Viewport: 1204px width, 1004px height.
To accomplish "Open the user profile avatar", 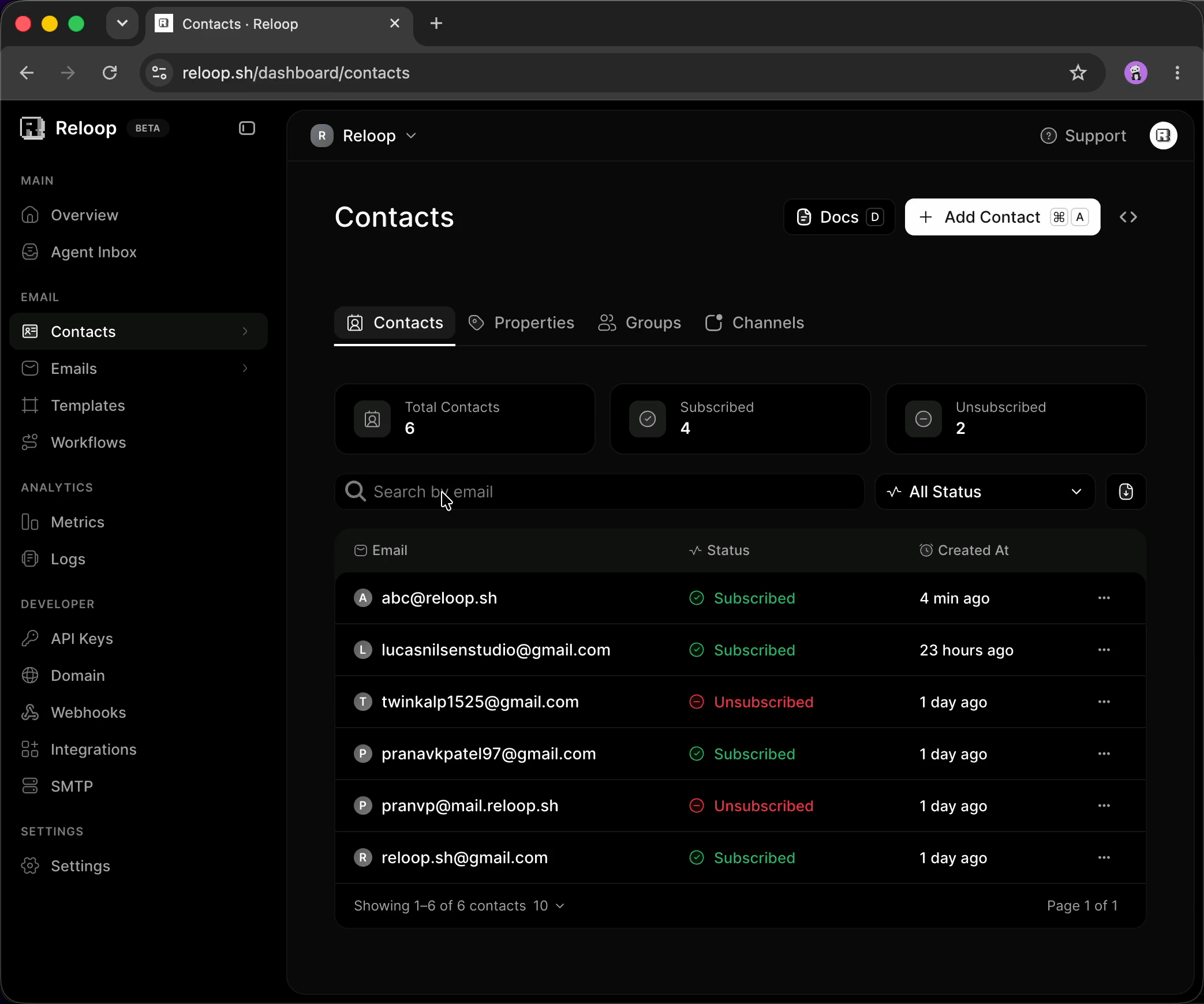I will pyautogui.click(x=1163, y=136).
